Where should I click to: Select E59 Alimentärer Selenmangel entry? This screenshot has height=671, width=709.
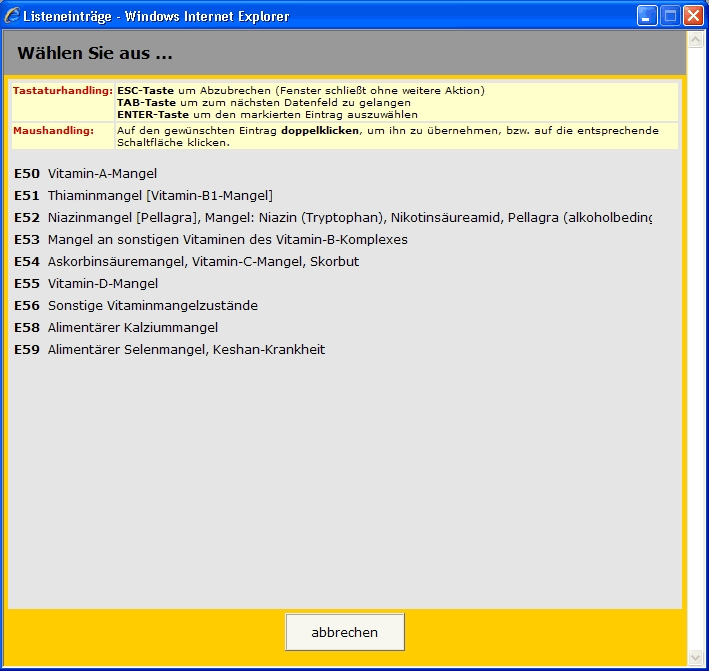(x=170, y=350)
